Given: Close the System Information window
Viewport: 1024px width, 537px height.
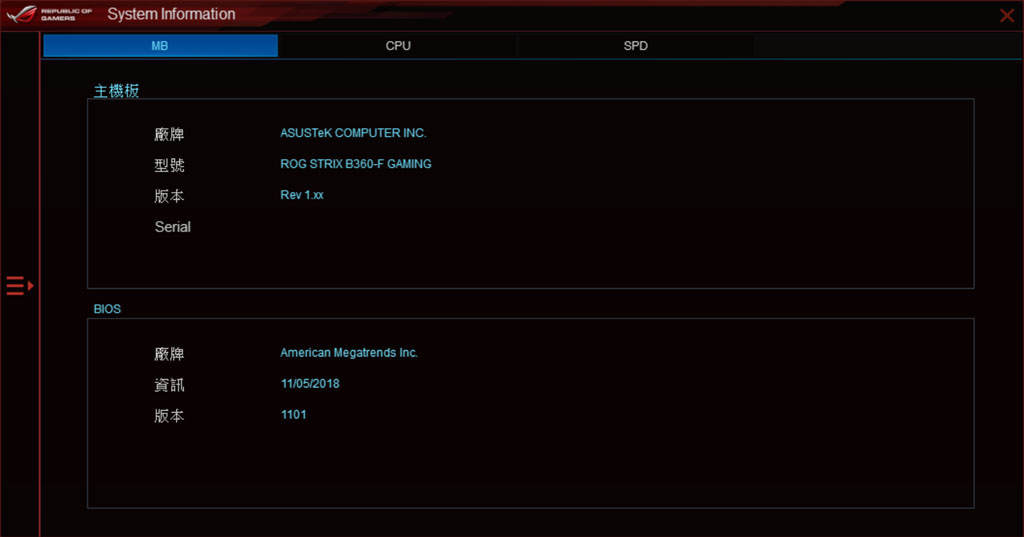Looking at the screenshot, I should tap(1006, 15).
